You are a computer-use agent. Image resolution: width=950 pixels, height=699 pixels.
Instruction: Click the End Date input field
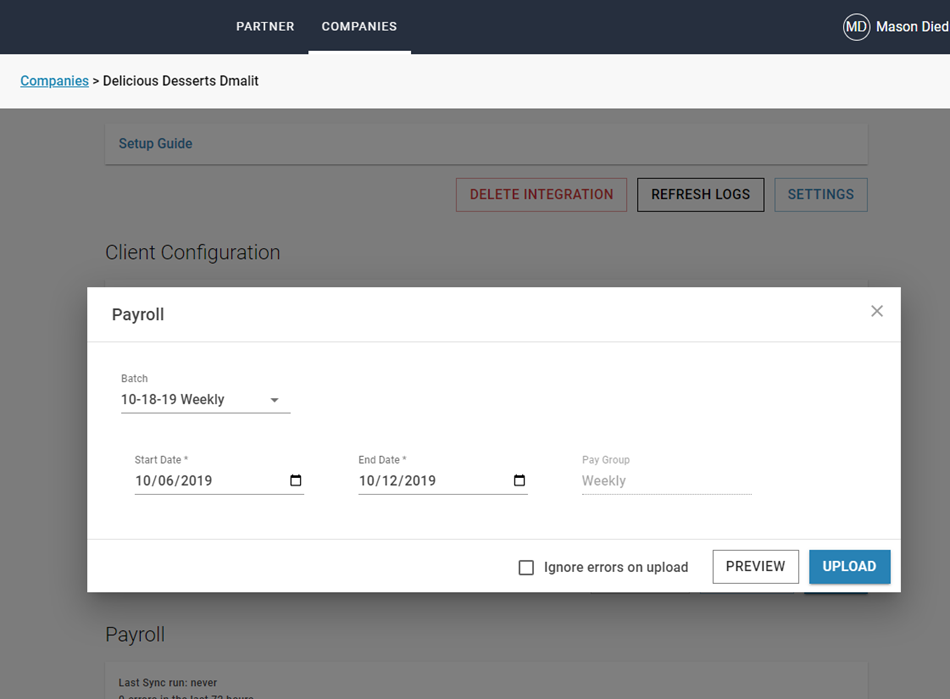(410, 481)
